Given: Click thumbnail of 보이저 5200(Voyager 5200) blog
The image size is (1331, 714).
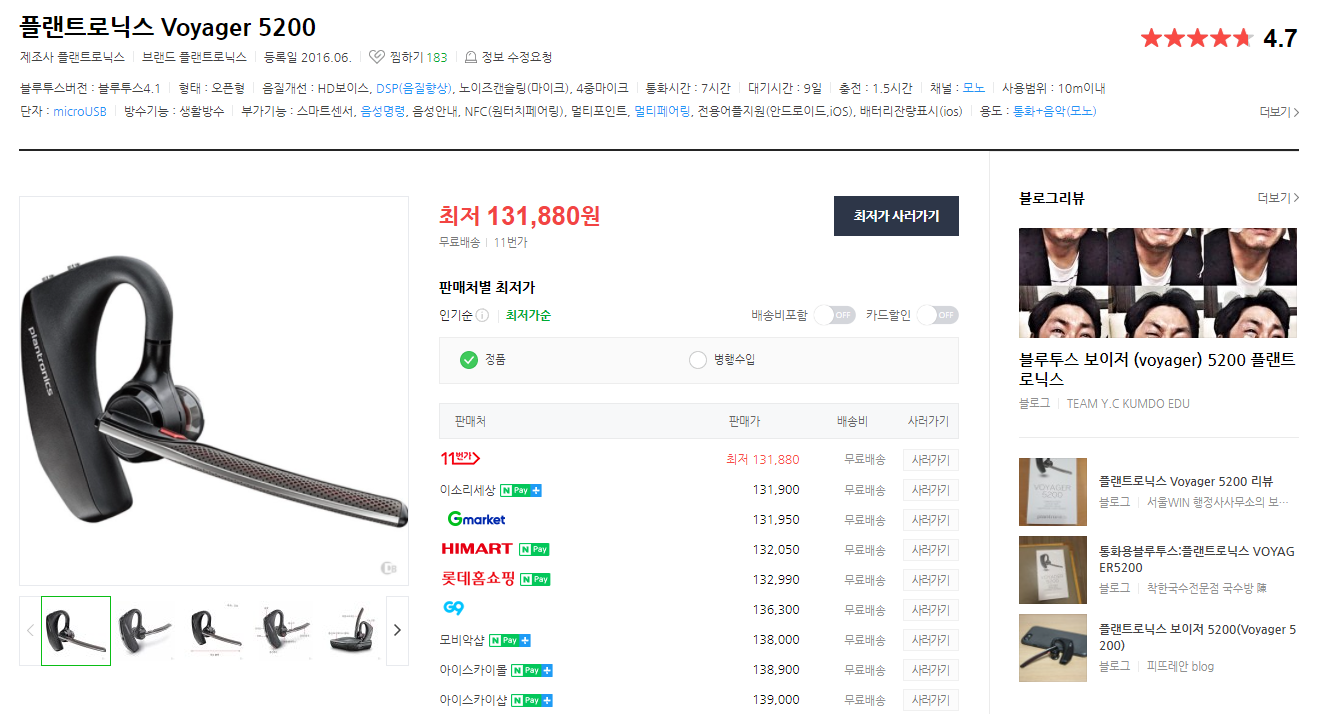Looking at the screenshot, I should pos(1053,648).
